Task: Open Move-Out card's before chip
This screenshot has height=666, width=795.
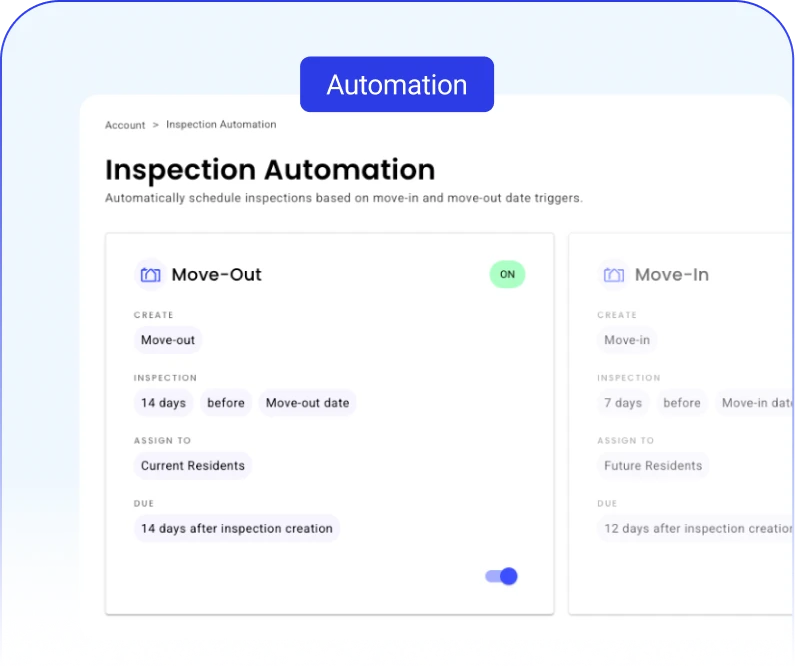Action: [226, 402]
